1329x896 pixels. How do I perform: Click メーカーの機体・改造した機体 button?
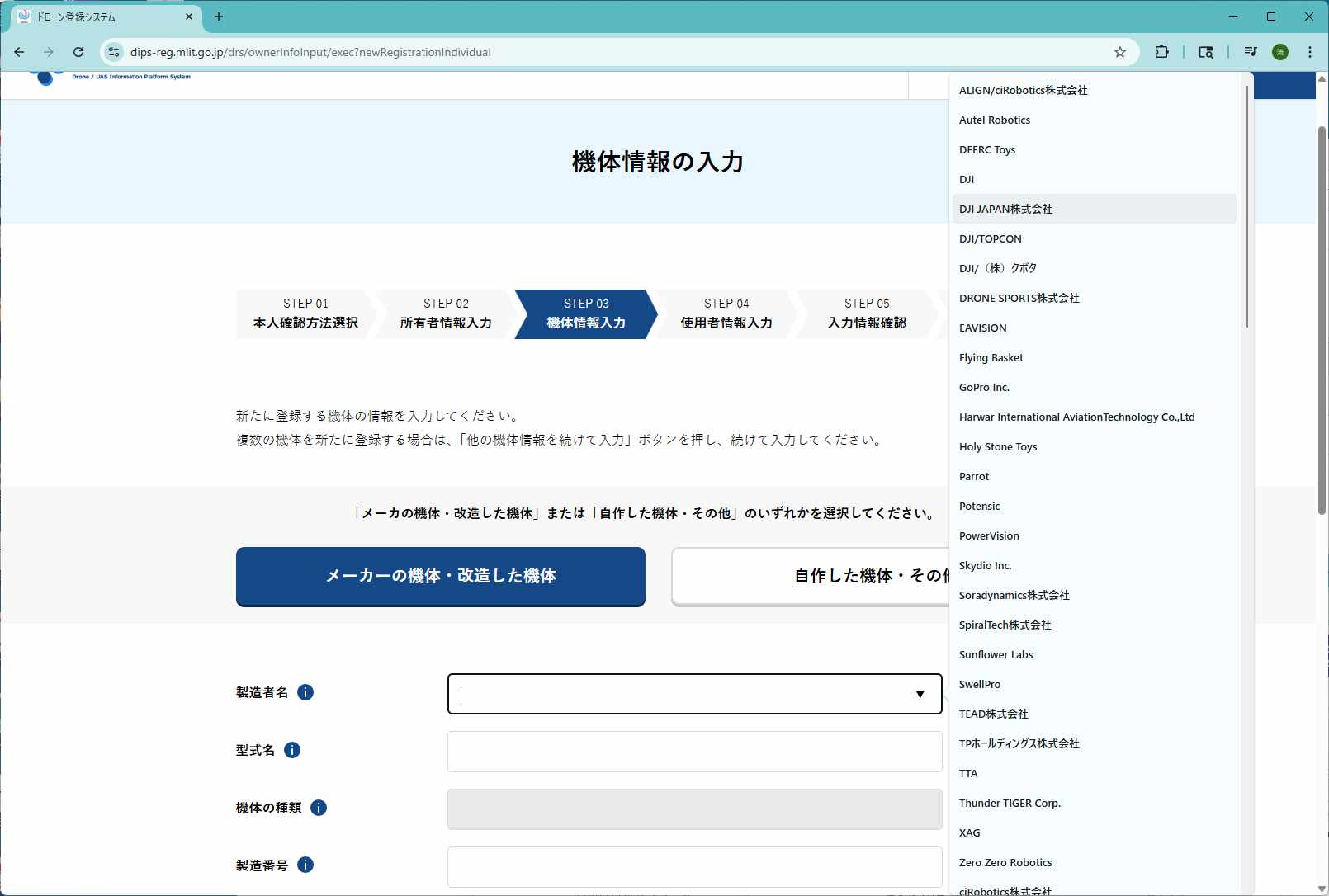pos(441,576)
